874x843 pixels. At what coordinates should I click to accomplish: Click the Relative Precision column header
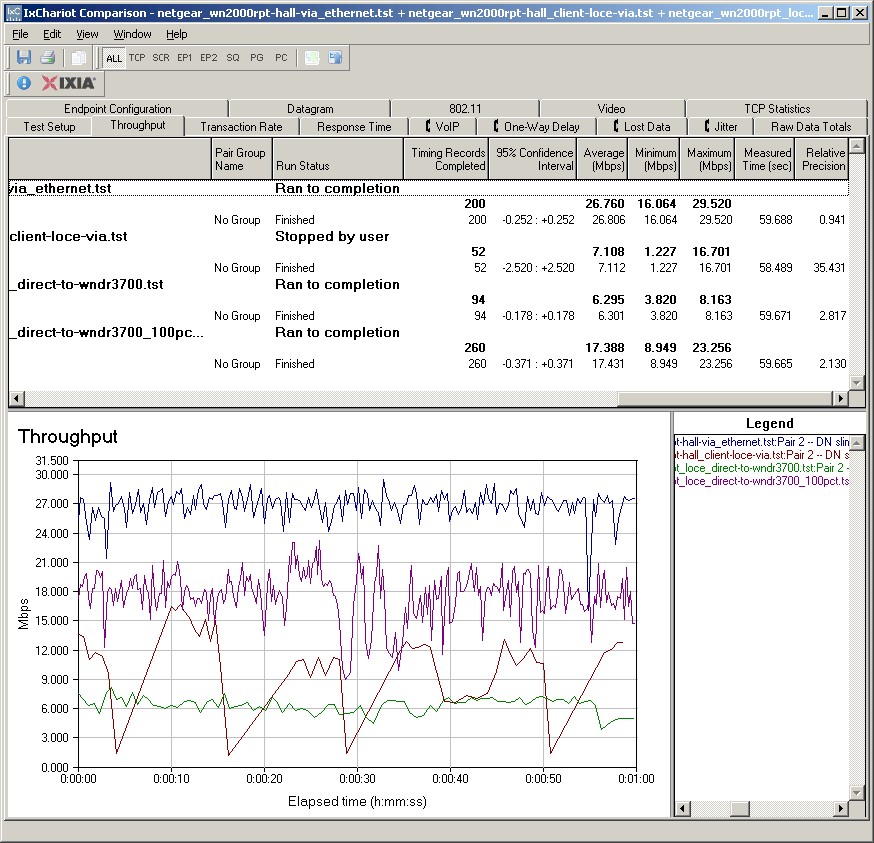[x=822, y=159]
